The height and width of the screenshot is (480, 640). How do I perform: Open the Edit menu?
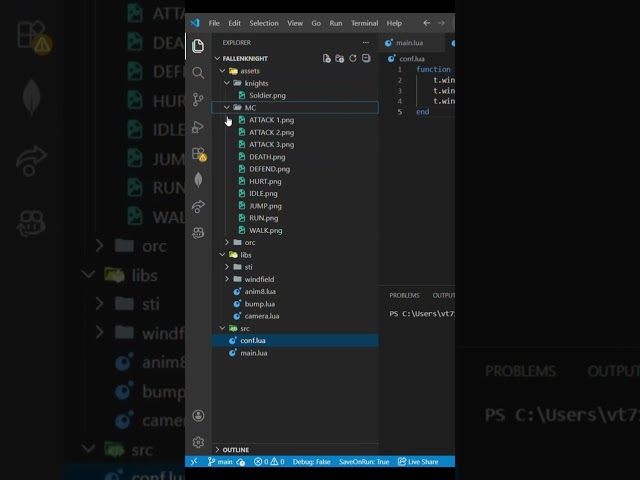point(234,23)
